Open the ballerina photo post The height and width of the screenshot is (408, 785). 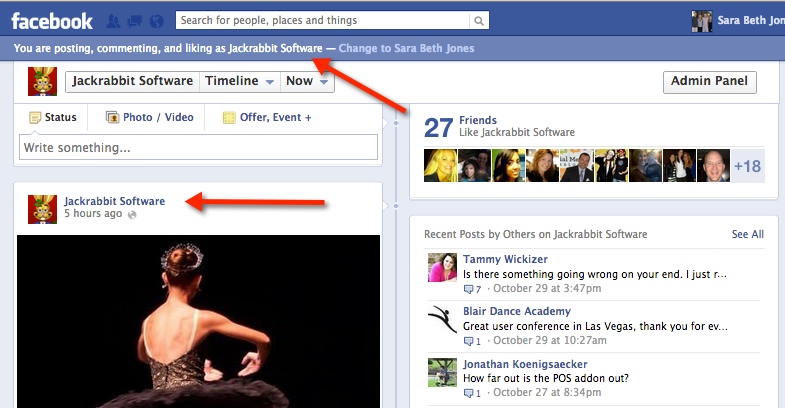coord(198,321)
